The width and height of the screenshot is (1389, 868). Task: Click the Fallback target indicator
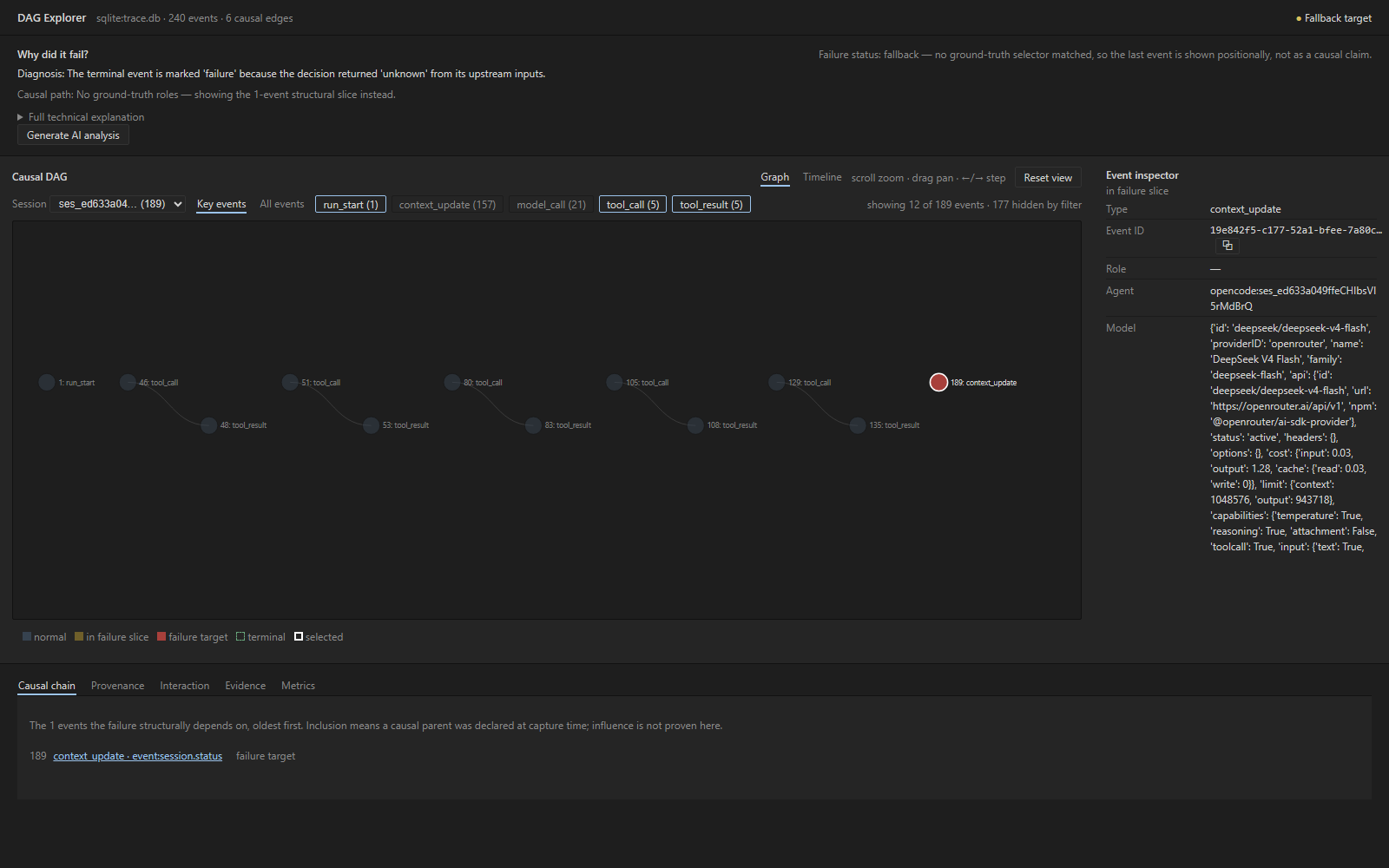coord(1333,18)
